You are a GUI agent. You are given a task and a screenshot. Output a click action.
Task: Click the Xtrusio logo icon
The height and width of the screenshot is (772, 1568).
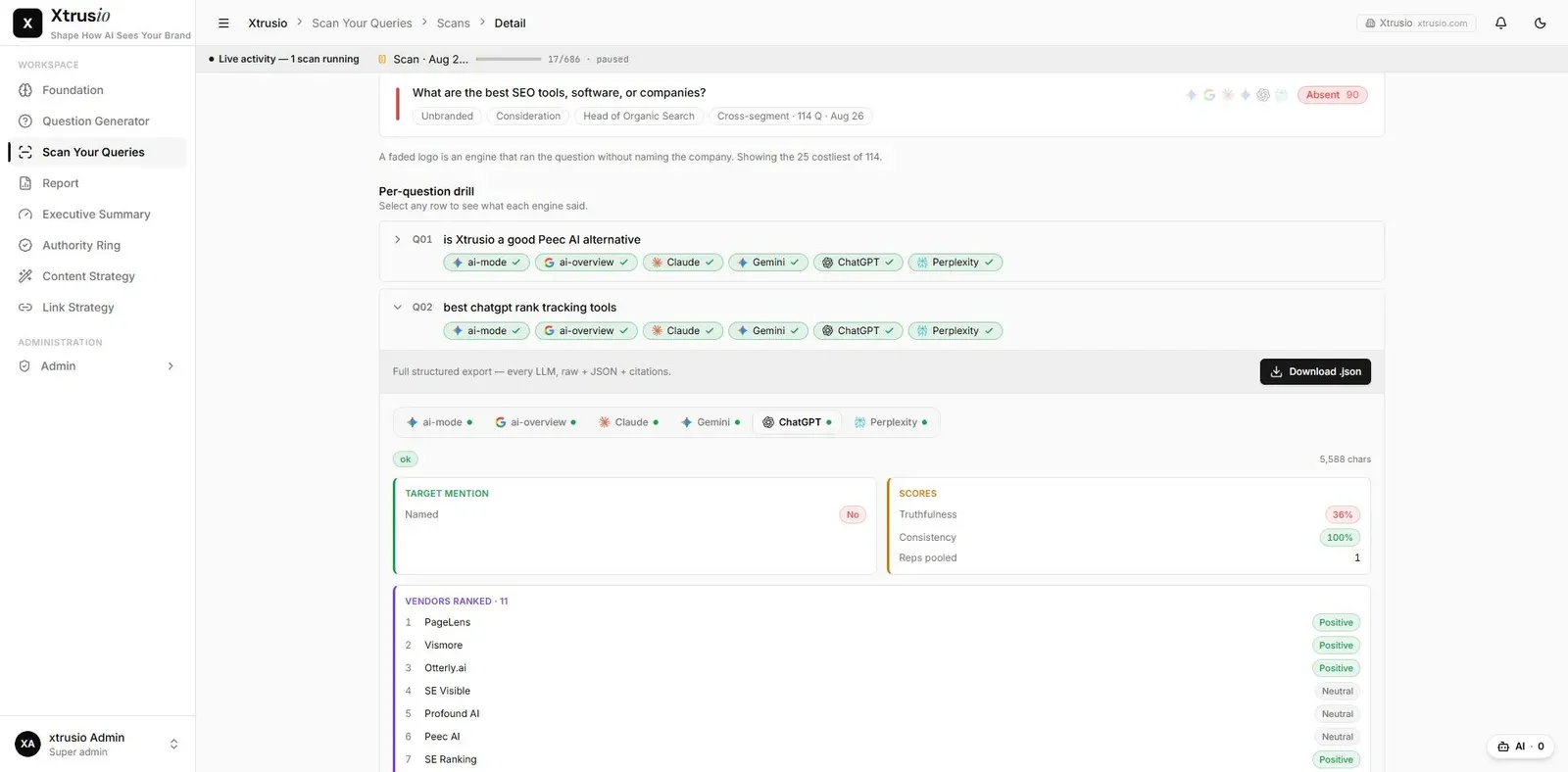click(x=27, y=23)
